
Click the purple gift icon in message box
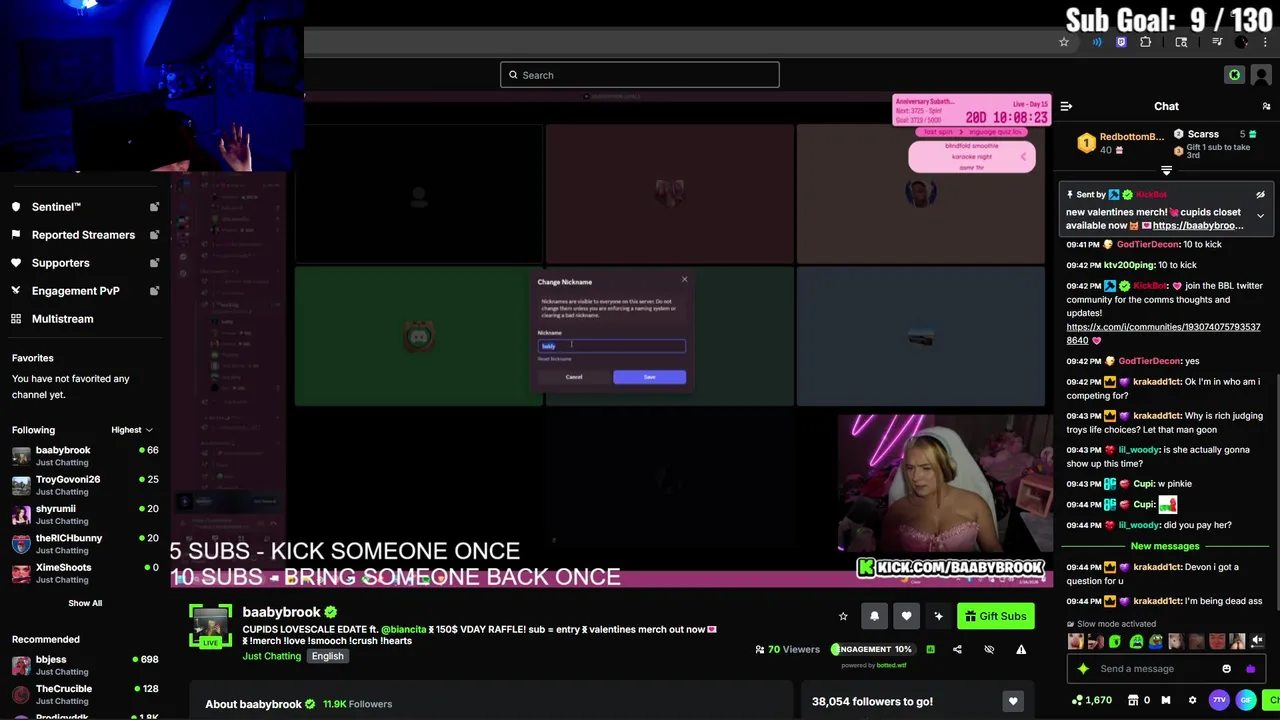tap(1250, 669)
